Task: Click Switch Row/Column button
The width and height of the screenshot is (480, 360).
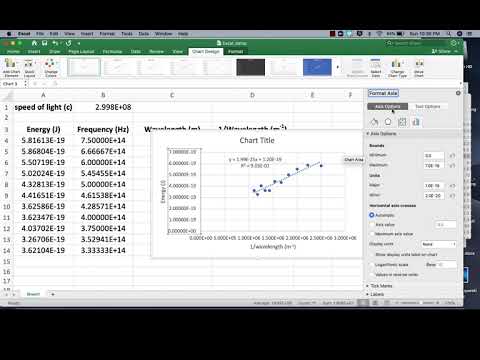Action: point(357,68)
